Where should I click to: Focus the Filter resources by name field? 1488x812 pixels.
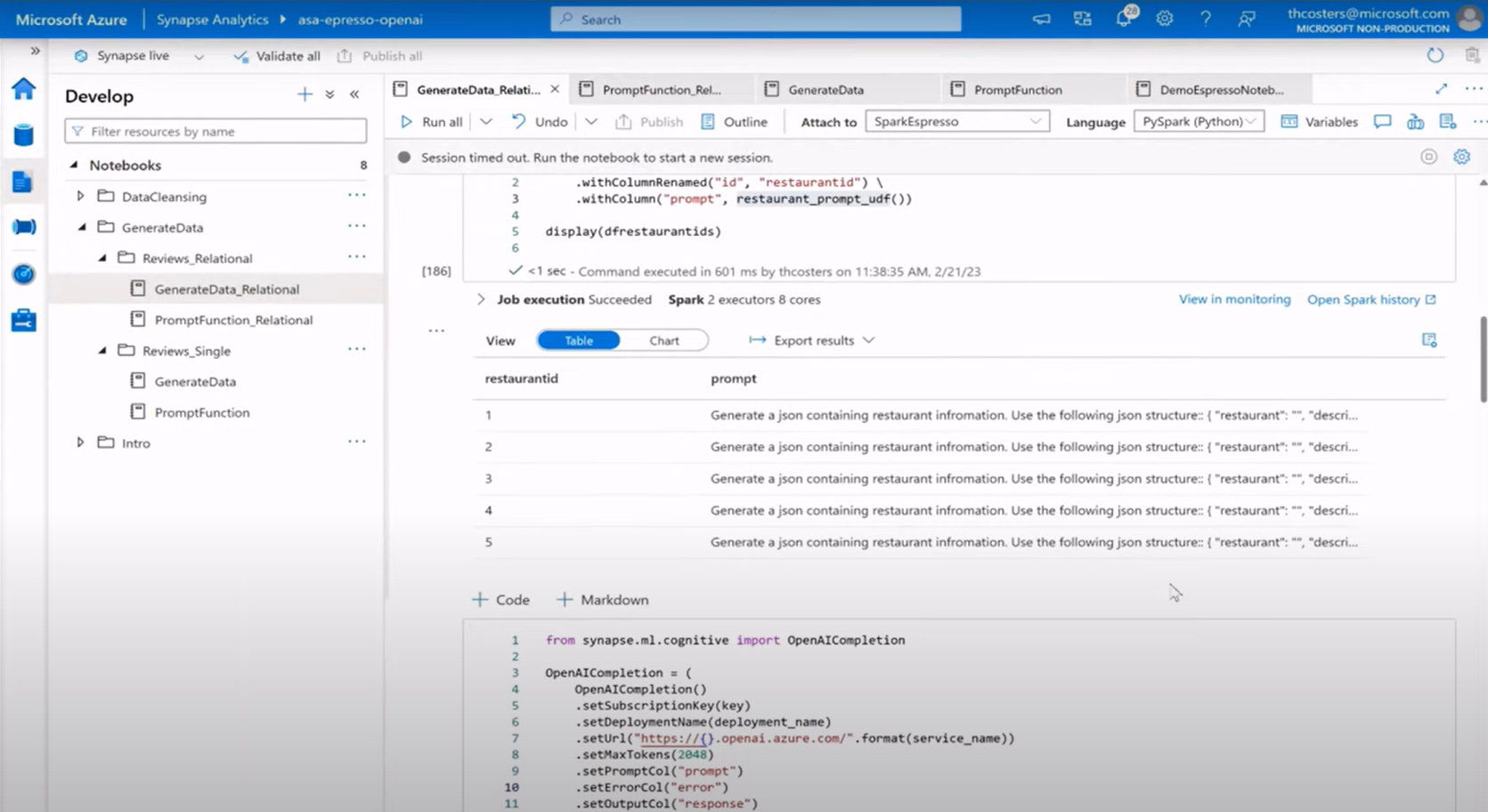pos(215,131)
